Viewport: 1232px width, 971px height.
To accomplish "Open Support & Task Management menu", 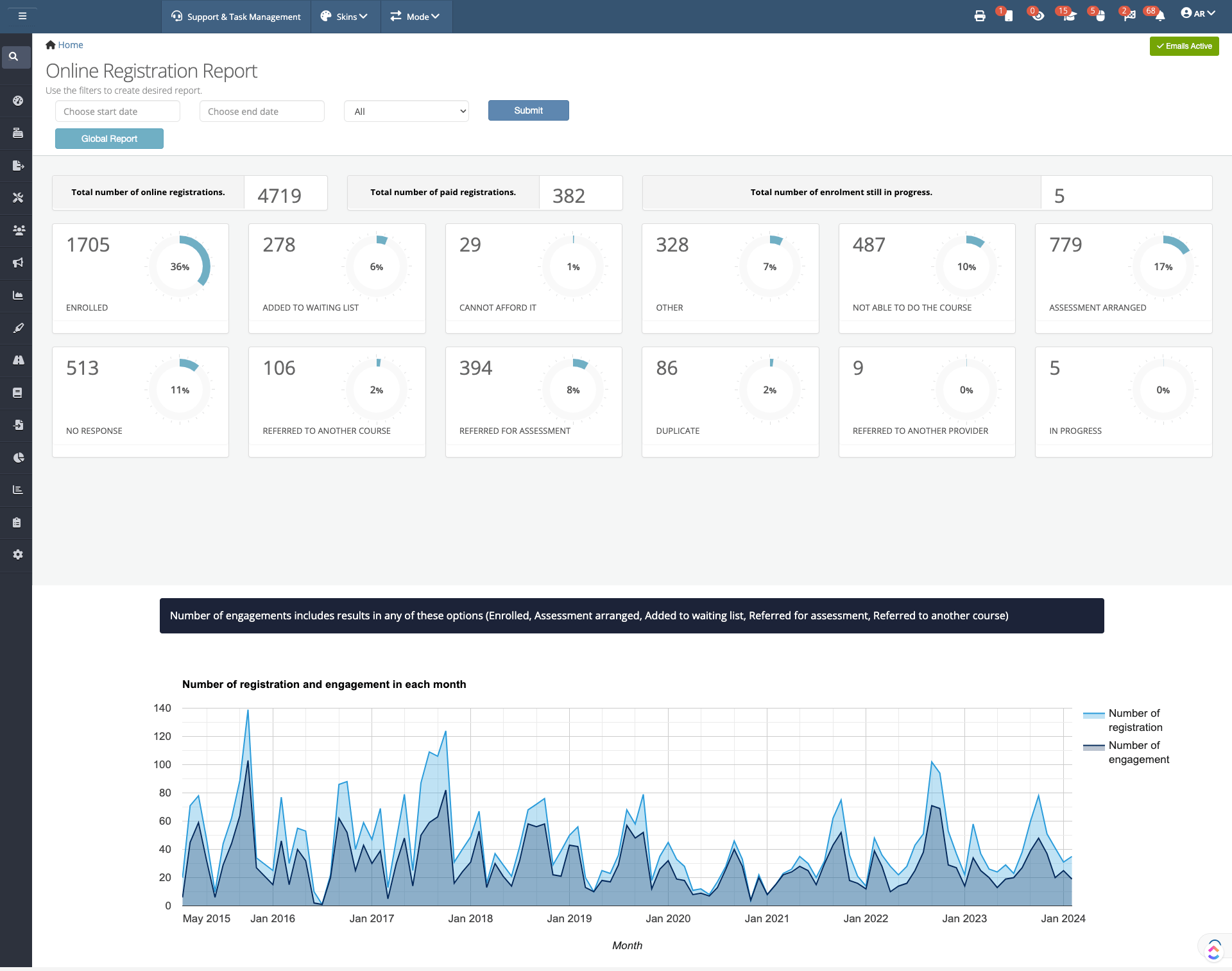I will pos(236,17).
